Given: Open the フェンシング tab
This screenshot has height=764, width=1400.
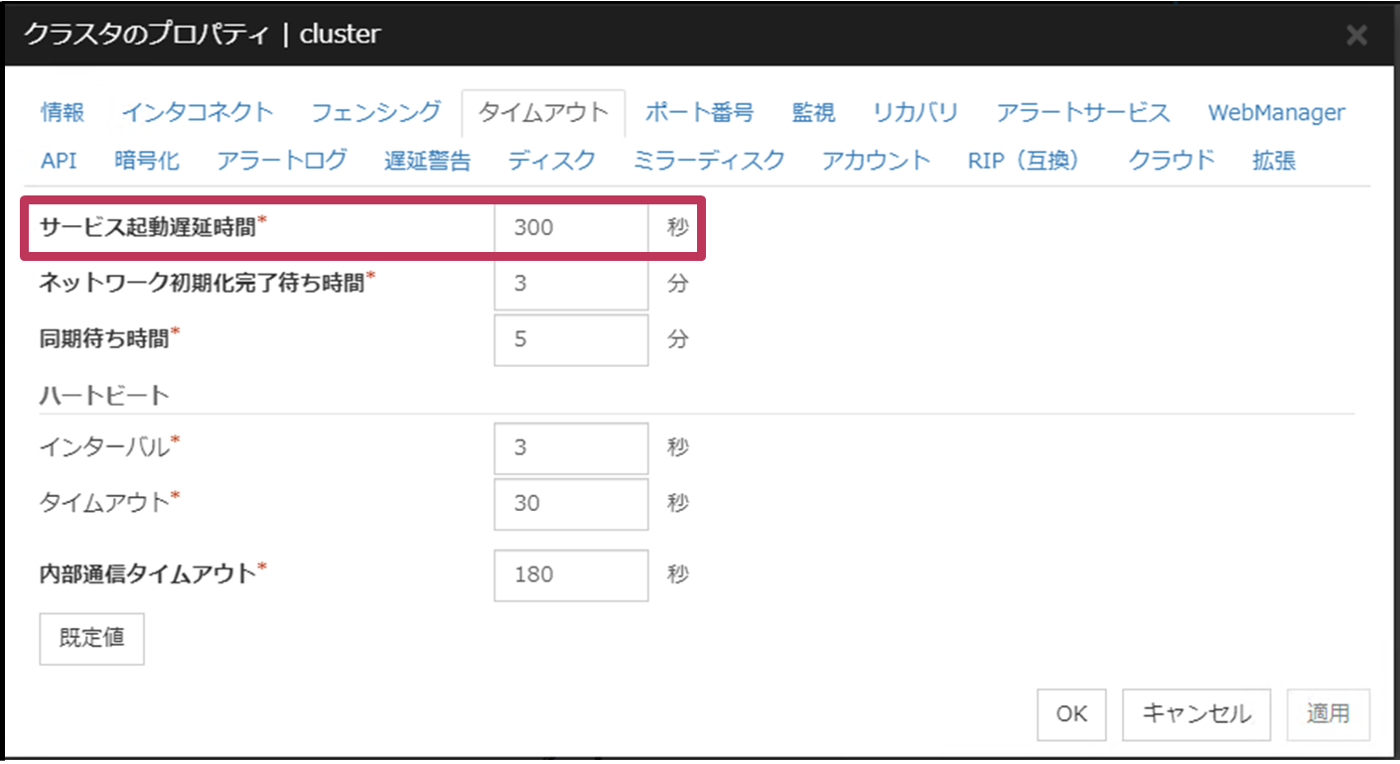Looking at the screenshot, I should point(375,112).
